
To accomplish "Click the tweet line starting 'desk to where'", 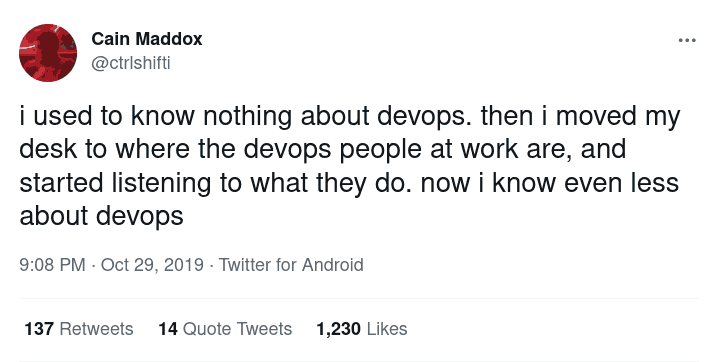I will 322,149.
